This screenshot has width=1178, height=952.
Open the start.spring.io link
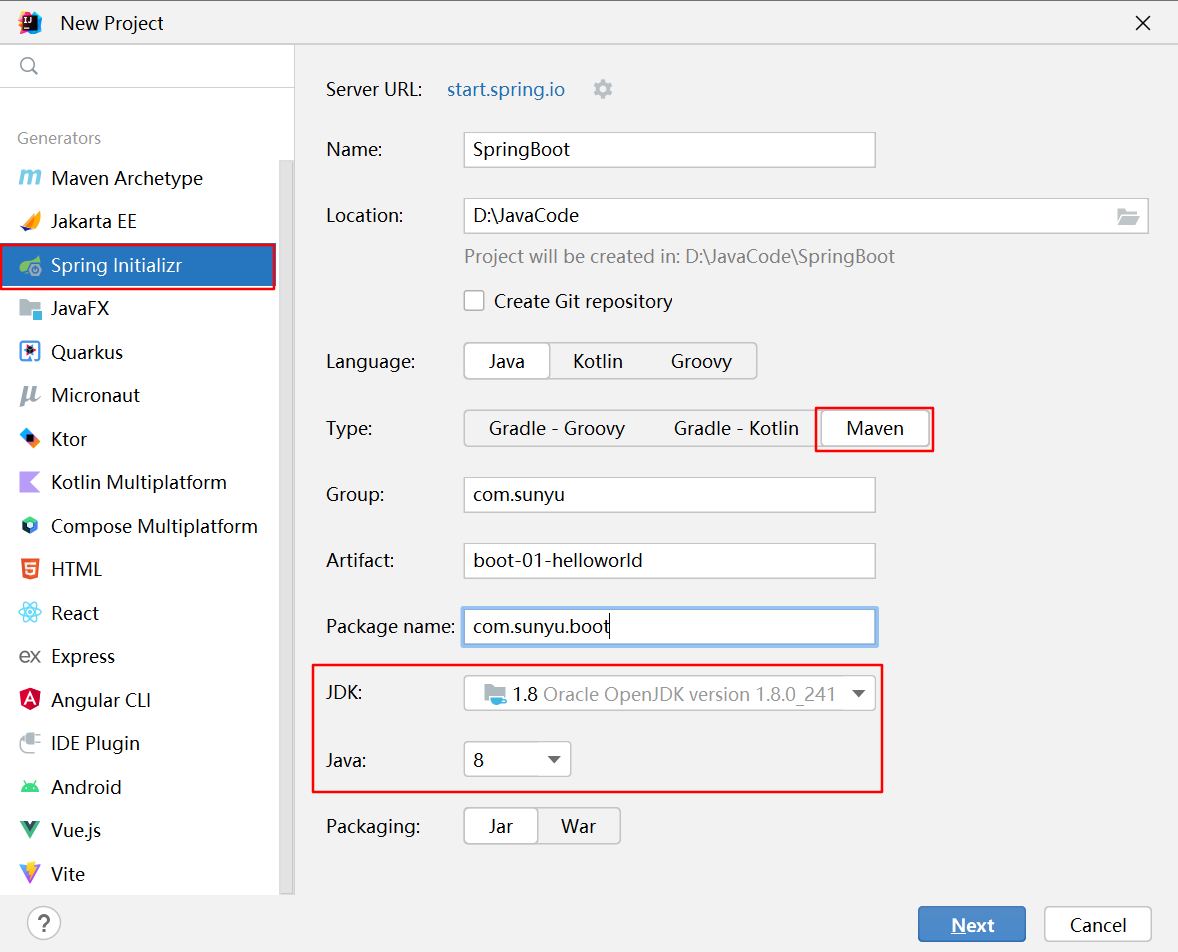[x=506, y=89]
